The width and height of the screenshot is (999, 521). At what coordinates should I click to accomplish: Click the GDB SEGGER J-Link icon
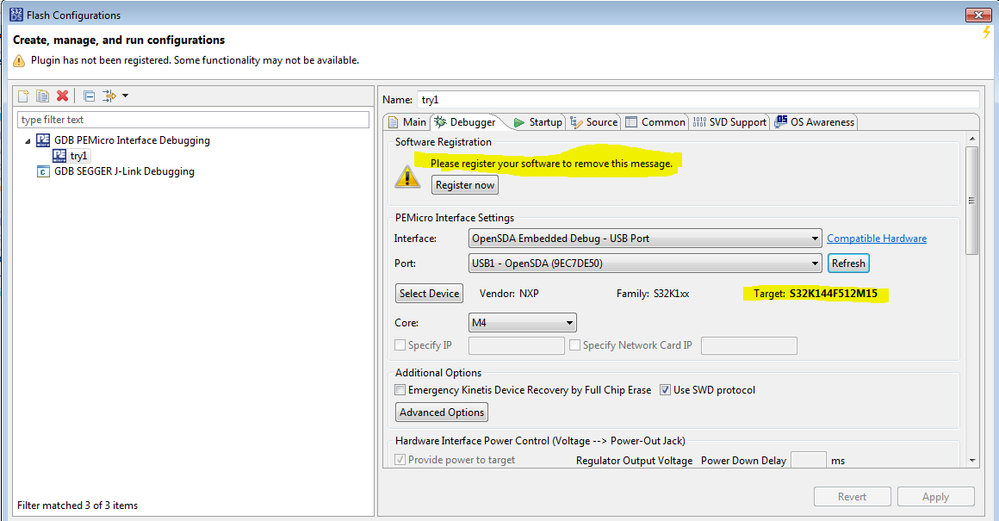[x=43, y=171]
